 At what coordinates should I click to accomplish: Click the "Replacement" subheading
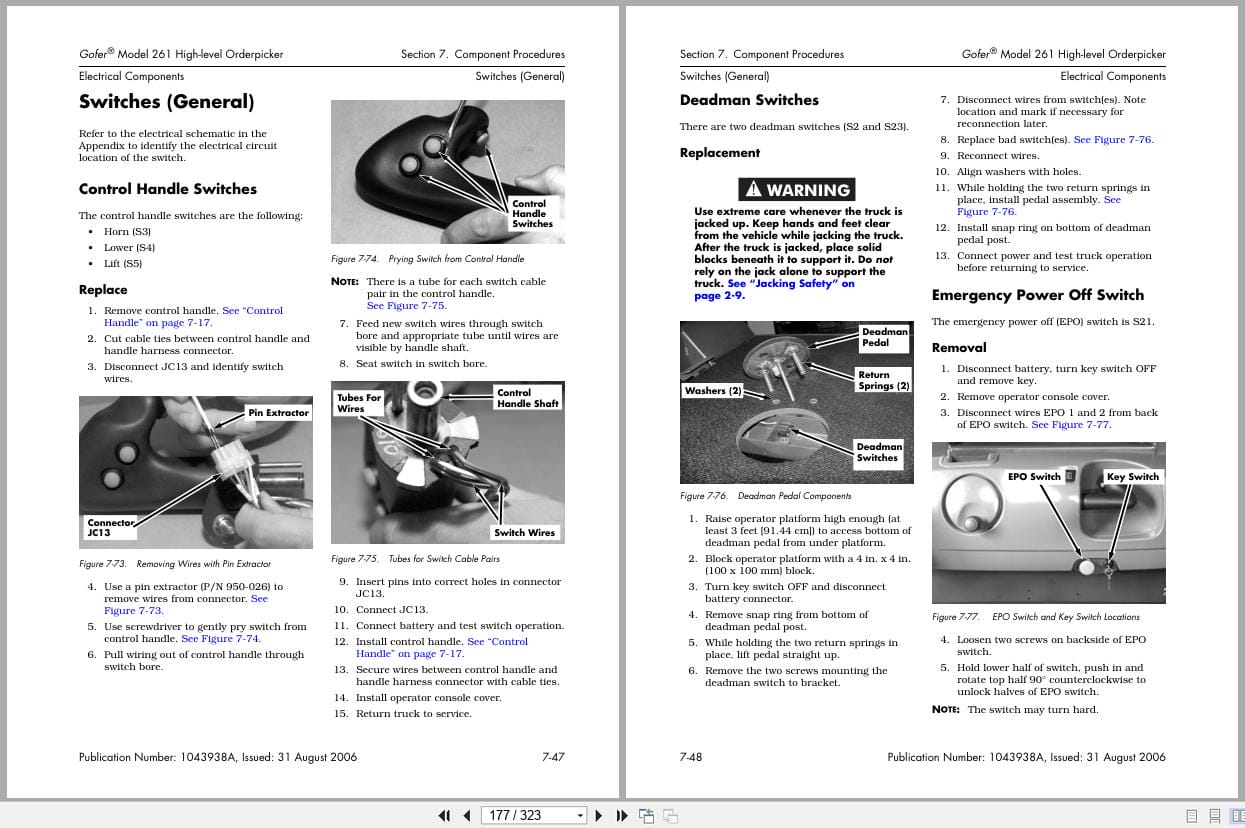pyautogui.click(x=720, y=153)
